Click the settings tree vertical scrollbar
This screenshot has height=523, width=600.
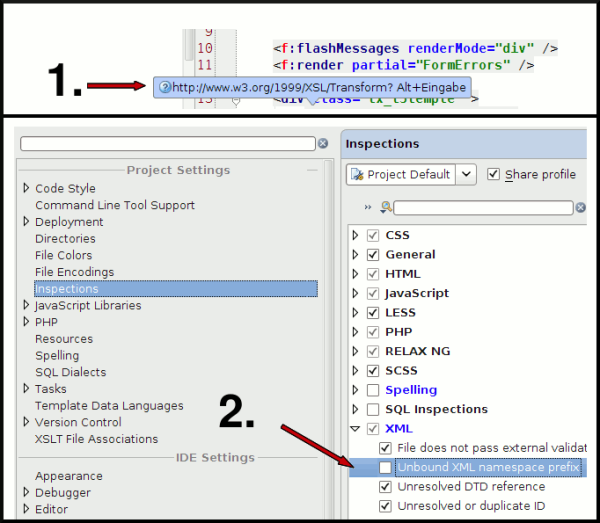point(328,337)
